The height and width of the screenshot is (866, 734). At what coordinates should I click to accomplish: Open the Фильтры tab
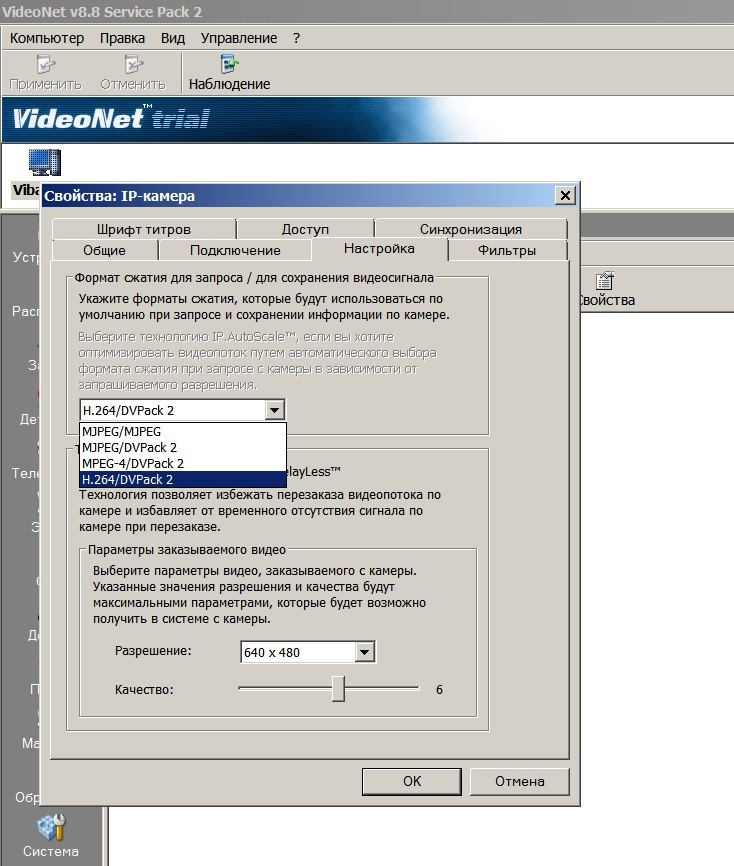tap(507, 250)
